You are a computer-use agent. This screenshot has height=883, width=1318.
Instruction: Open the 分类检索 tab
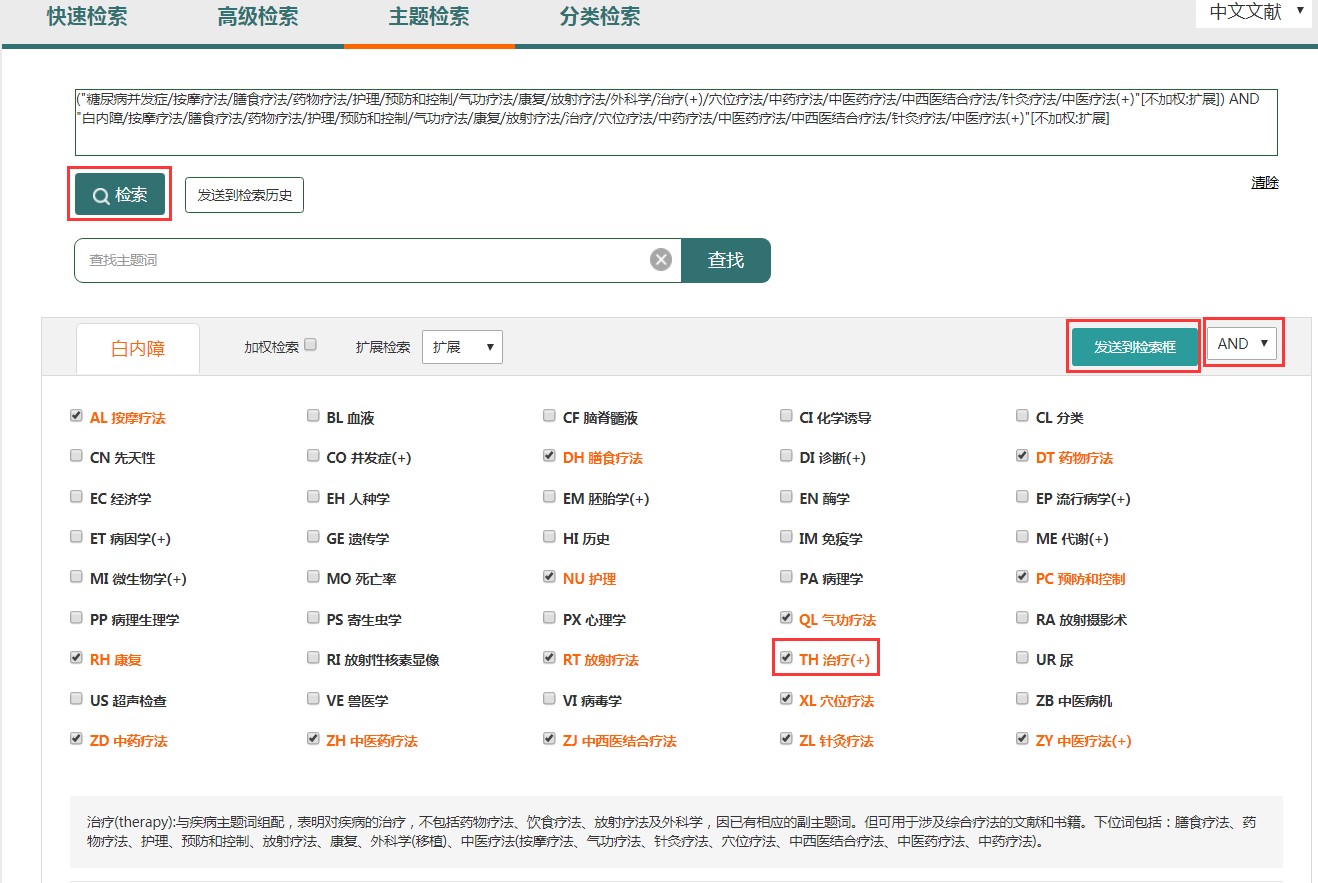(x=600, y=17)
